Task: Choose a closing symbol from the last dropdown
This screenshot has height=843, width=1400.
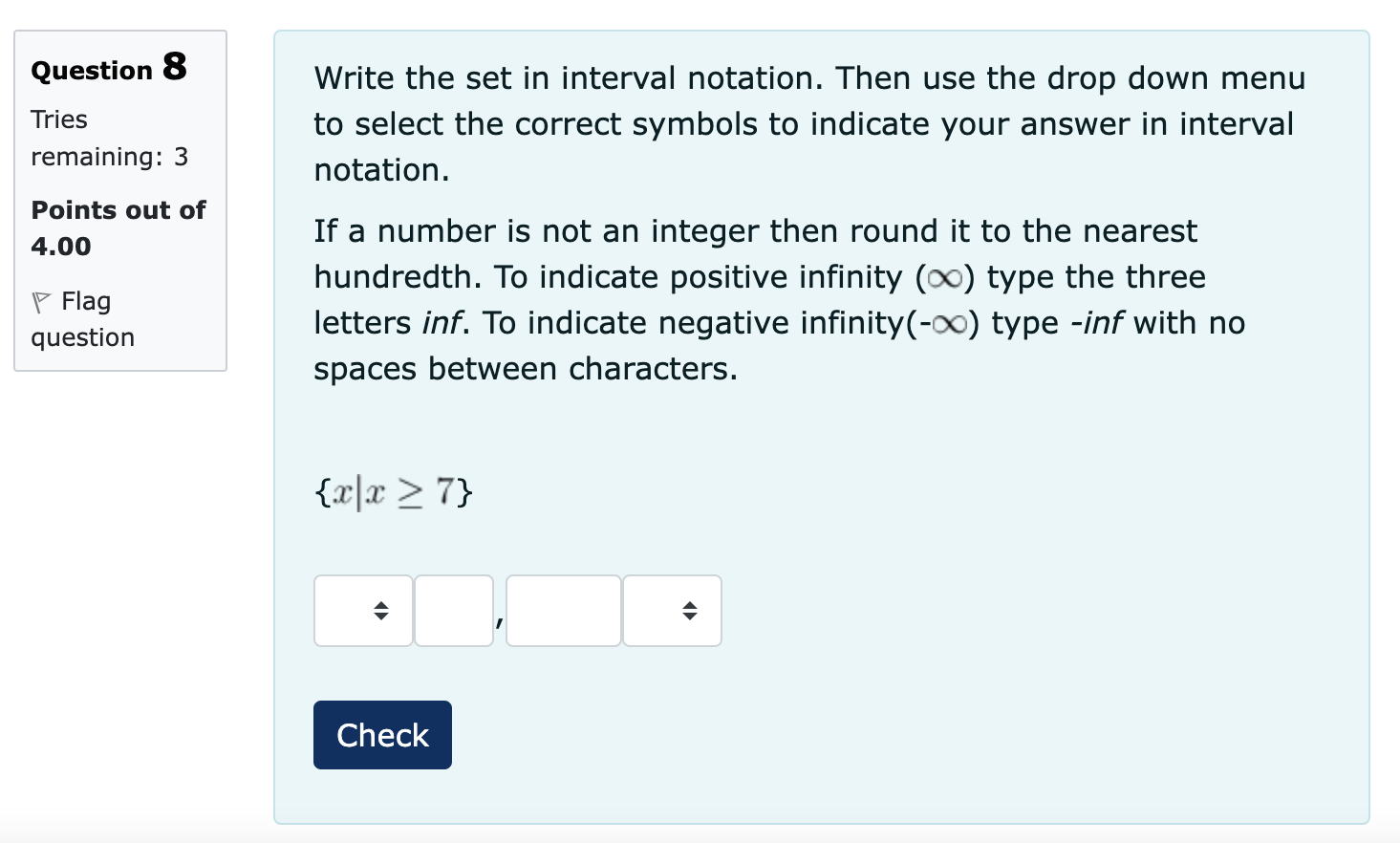Action: click(x=672, y=611)
